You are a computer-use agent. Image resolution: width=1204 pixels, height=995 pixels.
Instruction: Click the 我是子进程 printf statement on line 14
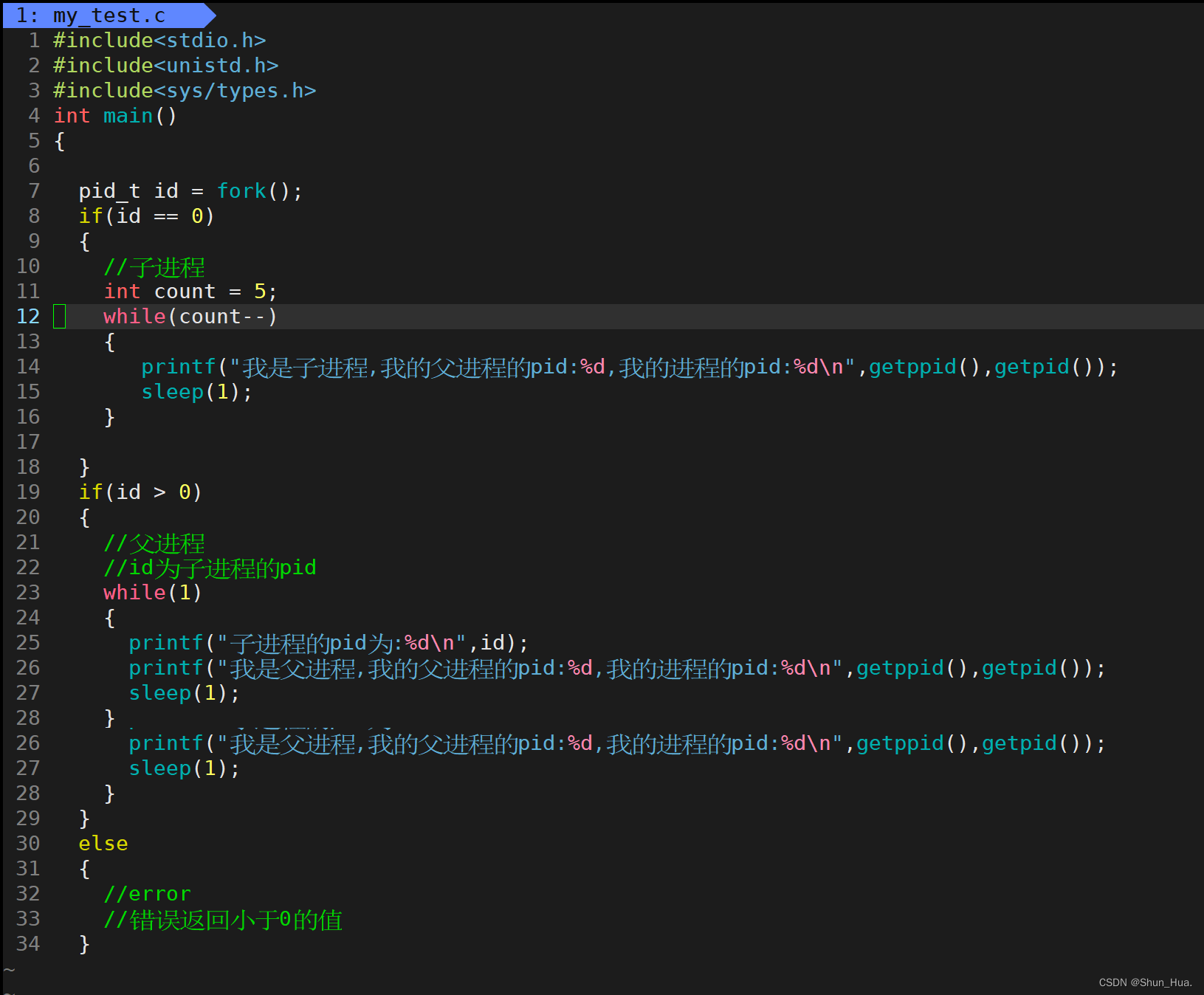click(630, 367)
